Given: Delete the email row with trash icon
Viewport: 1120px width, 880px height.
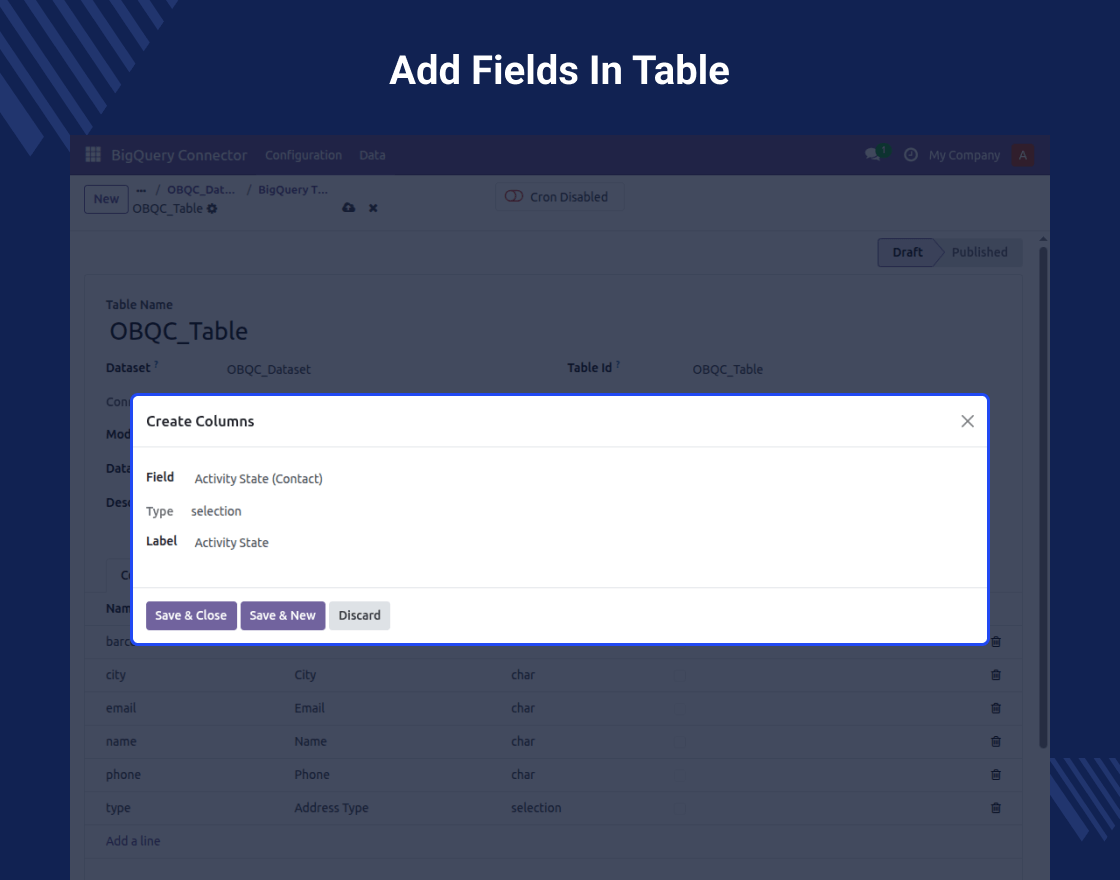Looking at the screenshot, I should [996, 708].
